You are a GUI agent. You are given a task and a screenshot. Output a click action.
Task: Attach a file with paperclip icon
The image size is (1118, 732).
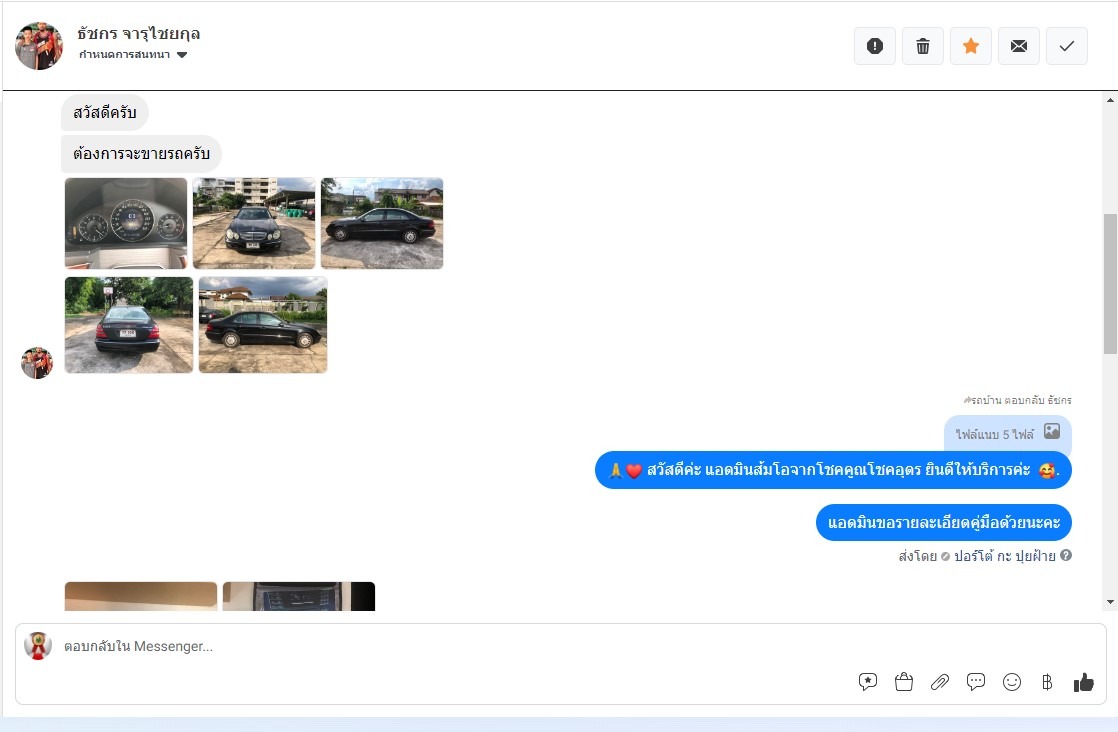[x=940, y=682]
